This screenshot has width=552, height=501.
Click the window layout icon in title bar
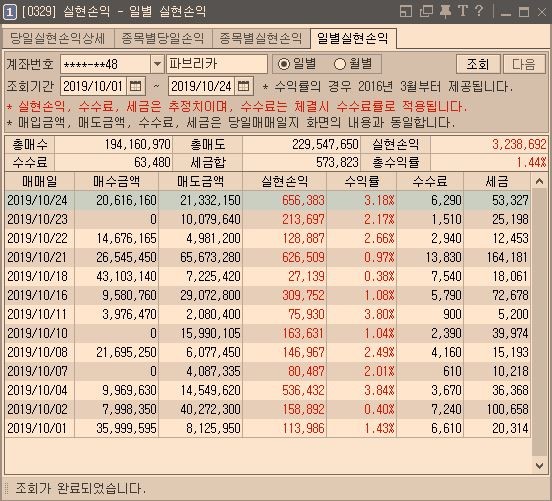coord(406,12)
